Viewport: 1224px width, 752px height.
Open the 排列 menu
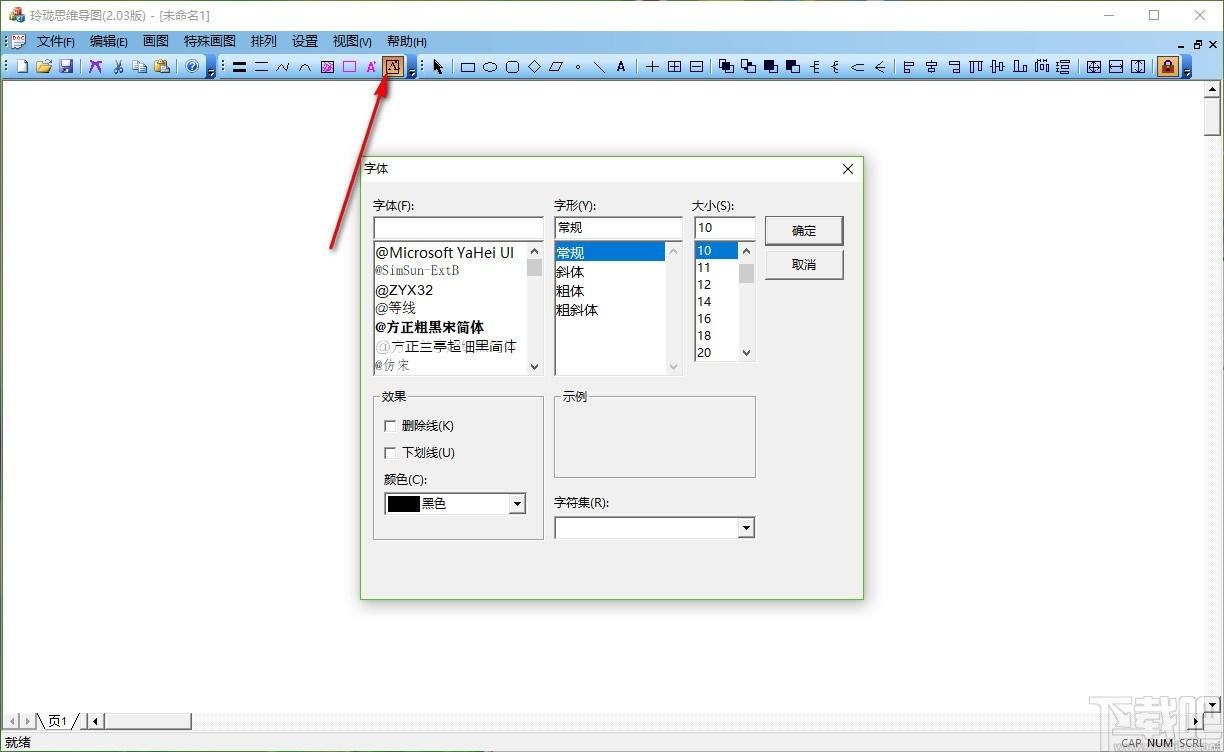[x=264, y=41]
